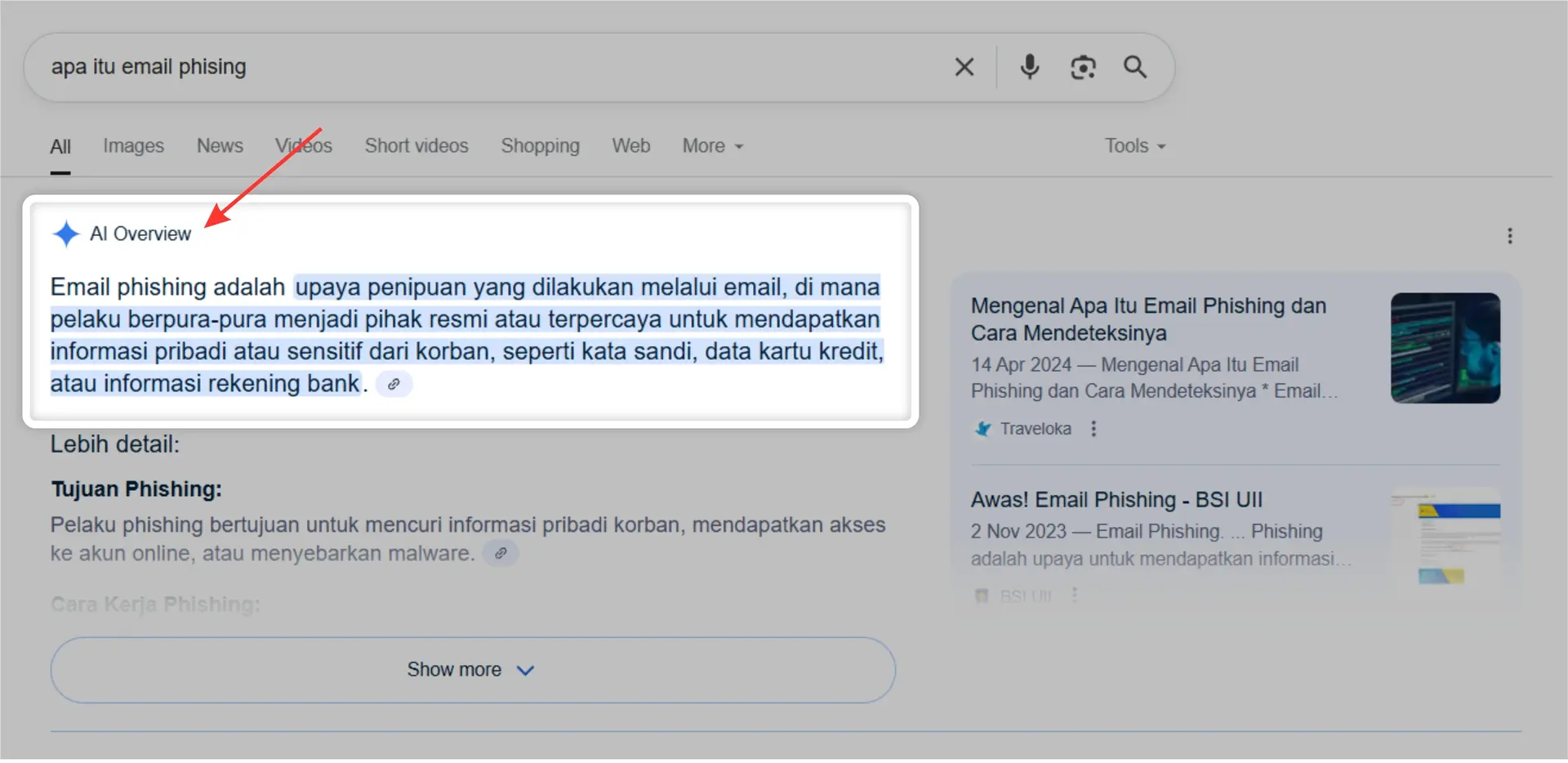Click the 'AI Overview' label

(140, 234)
